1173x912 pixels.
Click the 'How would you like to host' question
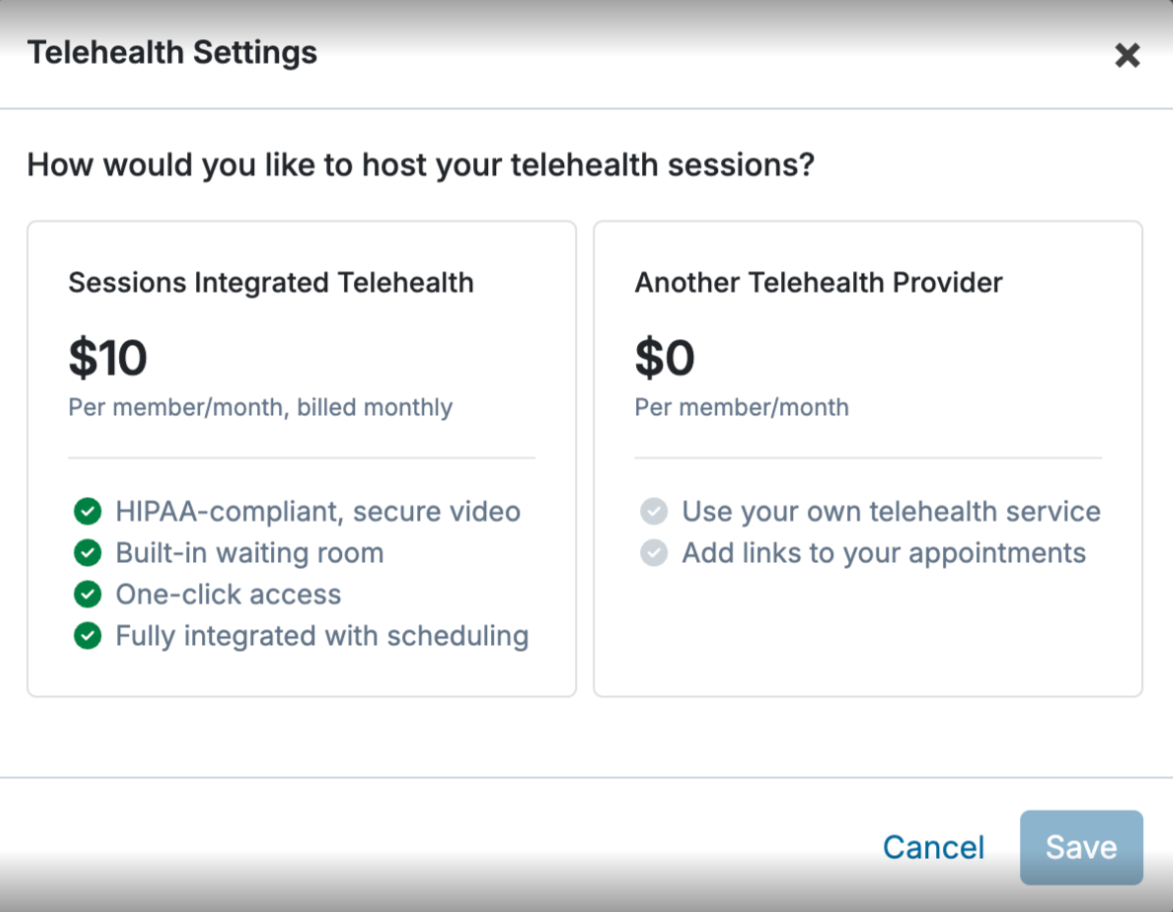point(421,164)
